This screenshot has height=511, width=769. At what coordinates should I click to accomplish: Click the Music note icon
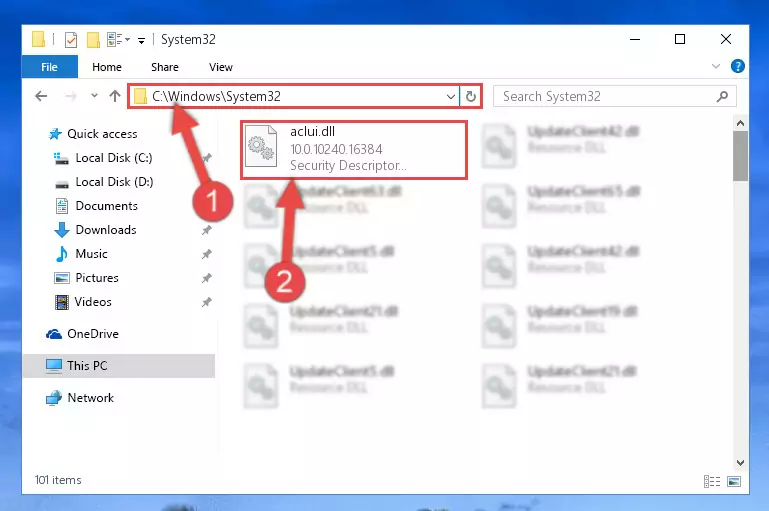point(62,254)
